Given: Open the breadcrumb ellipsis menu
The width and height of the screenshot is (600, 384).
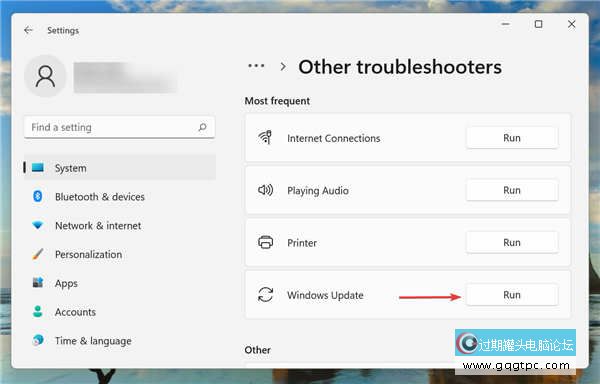Looking at the screenshot, I should point(256,66).
